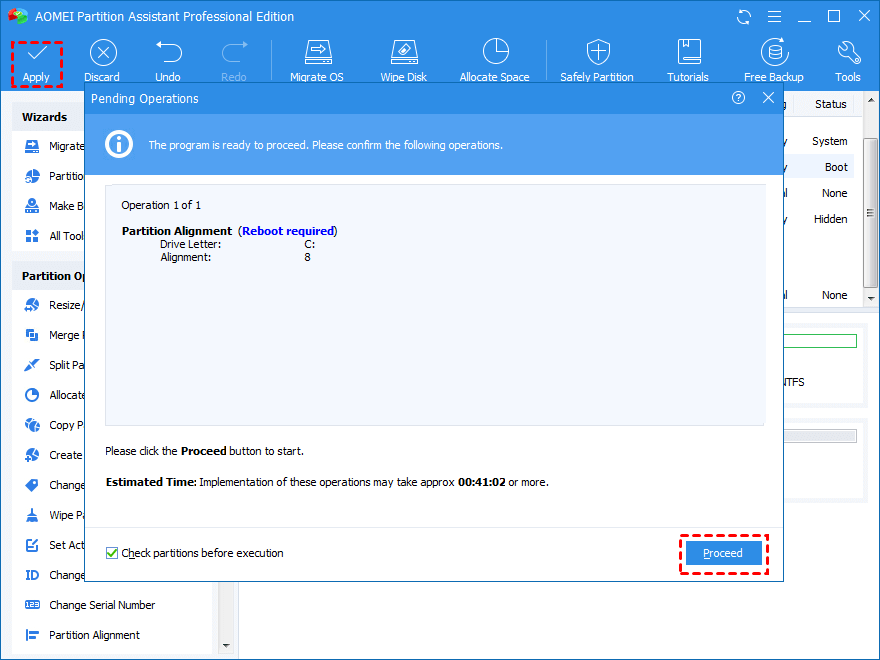The width and height of the screenshot is (880, 660).
Task: Open the Migrate OS tool
Action: 317,61
